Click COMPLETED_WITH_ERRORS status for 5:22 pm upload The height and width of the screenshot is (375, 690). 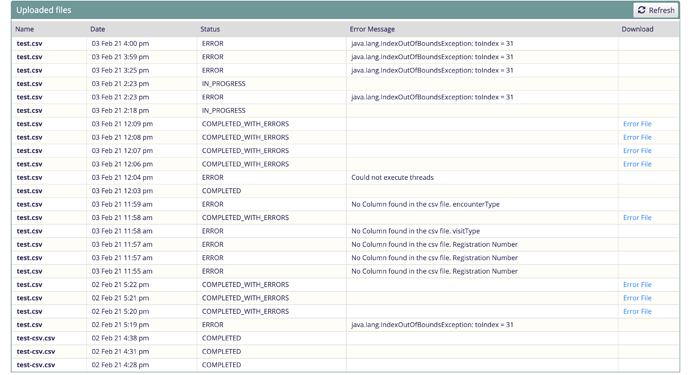tap(246, 285)
